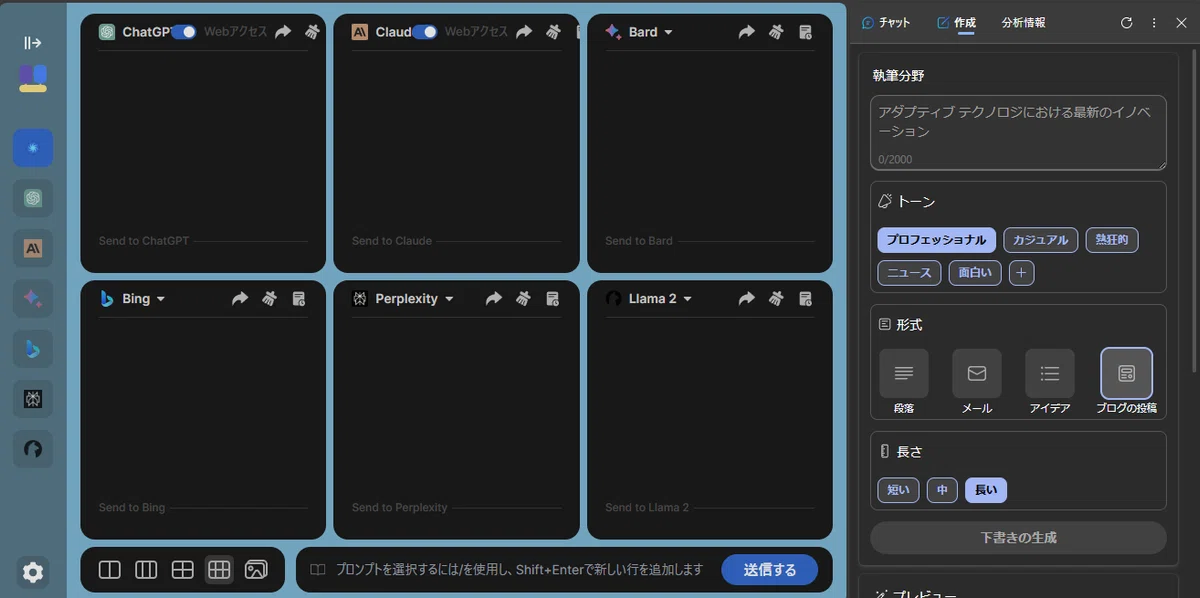This screenshot has width=1200, height=598.
Task: Open Perplexity from the left sidebar
Action: coord(33,399)
